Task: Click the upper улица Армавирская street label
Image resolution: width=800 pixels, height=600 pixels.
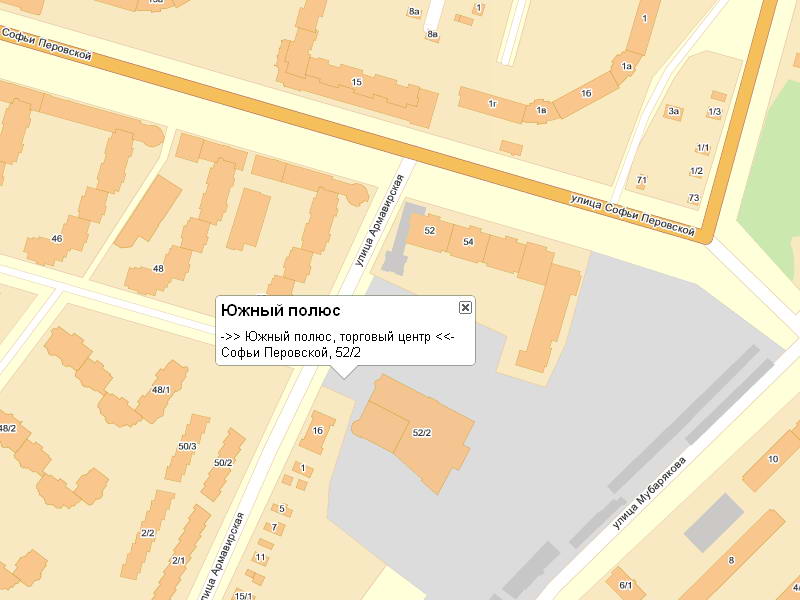Action: coord(380,220)
